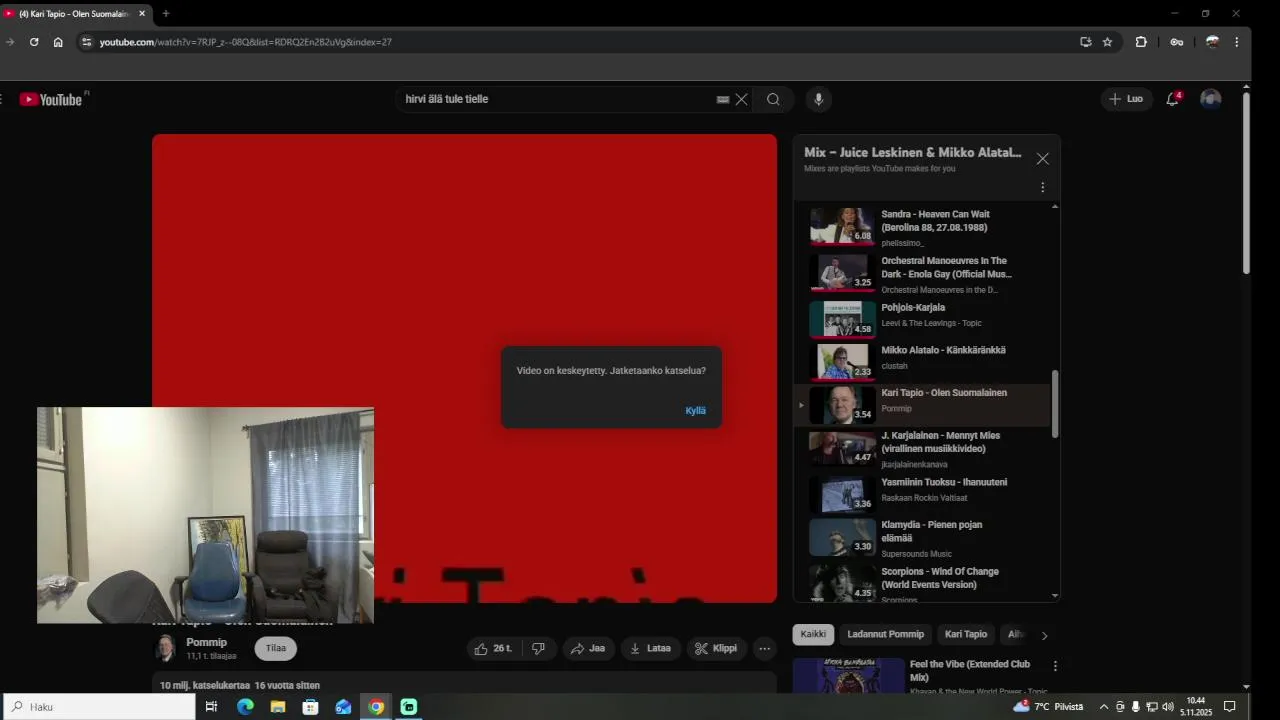Select the Kaikki filter chip
1280x720 pixels.
(x=813, y=634)
